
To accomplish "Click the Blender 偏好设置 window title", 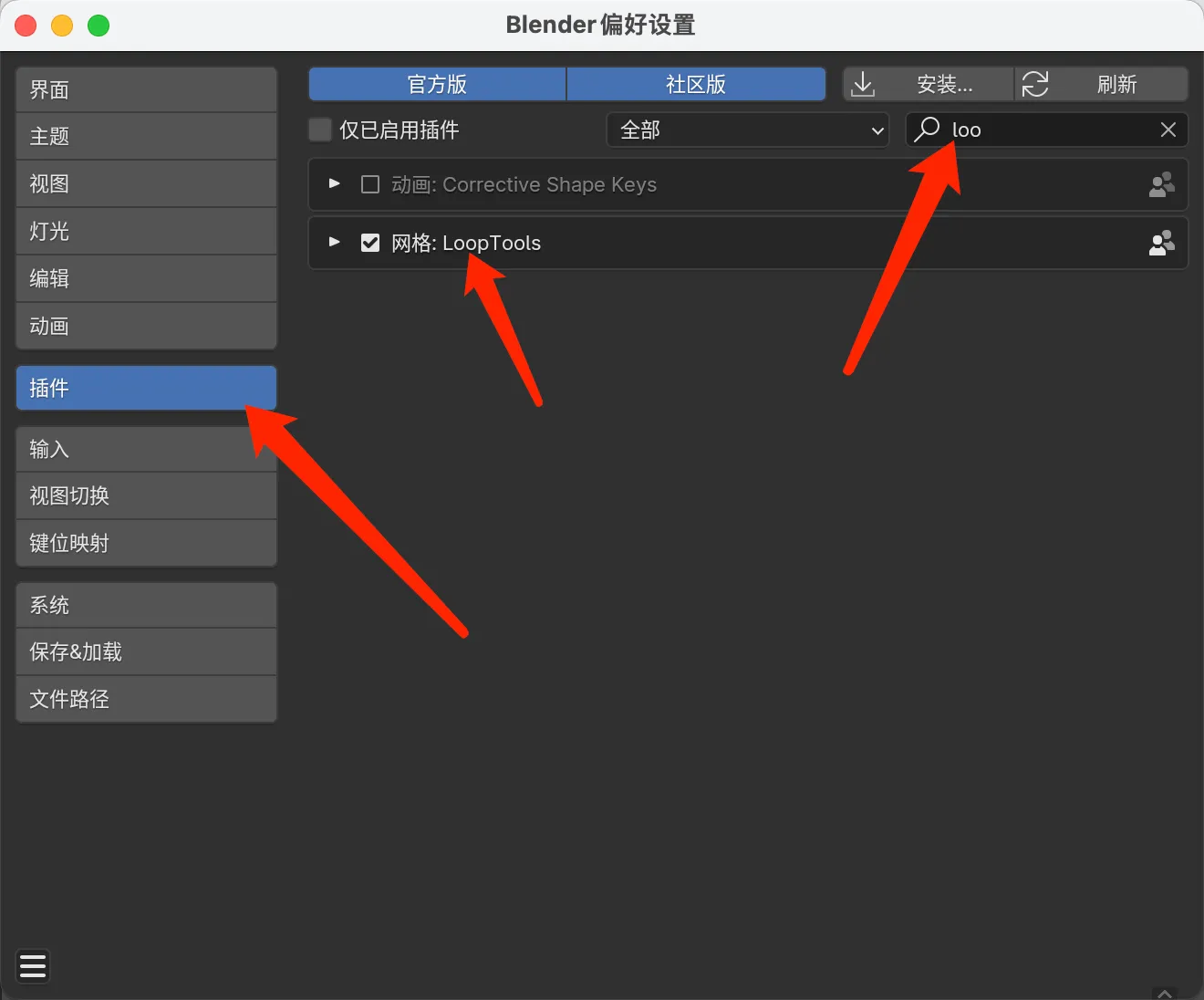I will pyautogui.click(x=600, y=25).
